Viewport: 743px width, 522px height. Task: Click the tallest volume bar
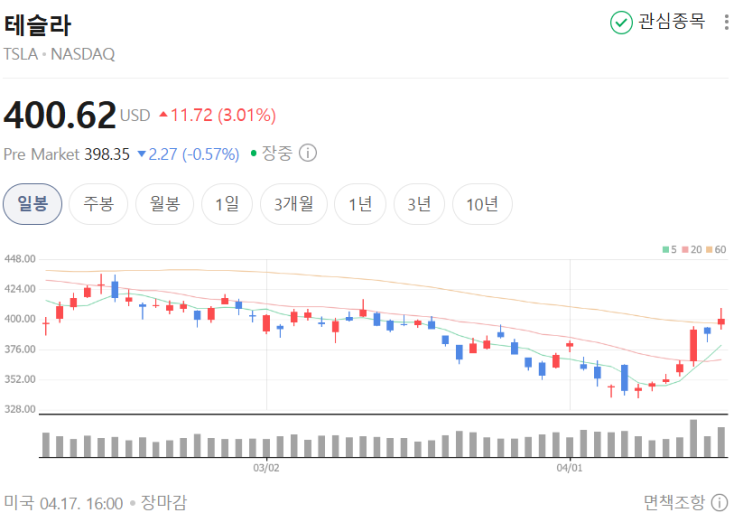(693, 438)
